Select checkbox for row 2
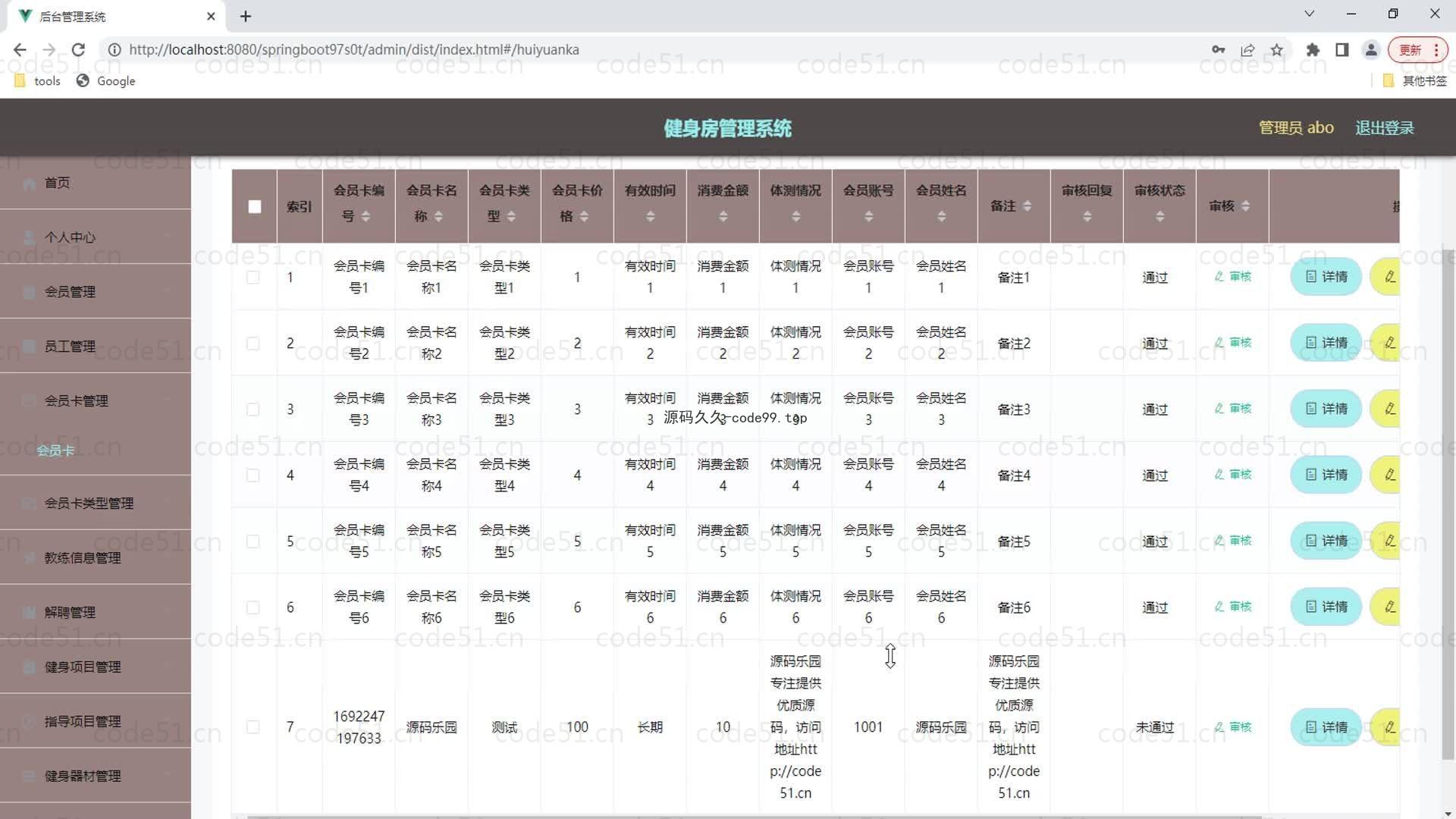The height and width of the screenshot is (819, 1456). coord(253,344)
